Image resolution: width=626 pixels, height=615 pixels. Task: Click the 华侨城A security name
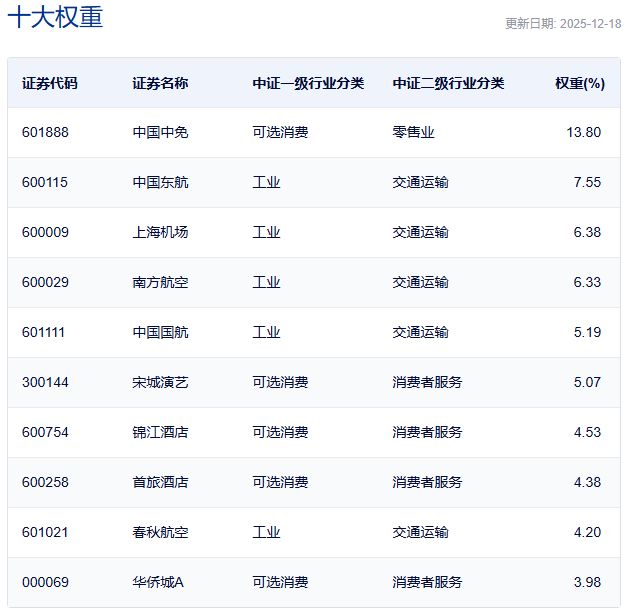(158, 582)
